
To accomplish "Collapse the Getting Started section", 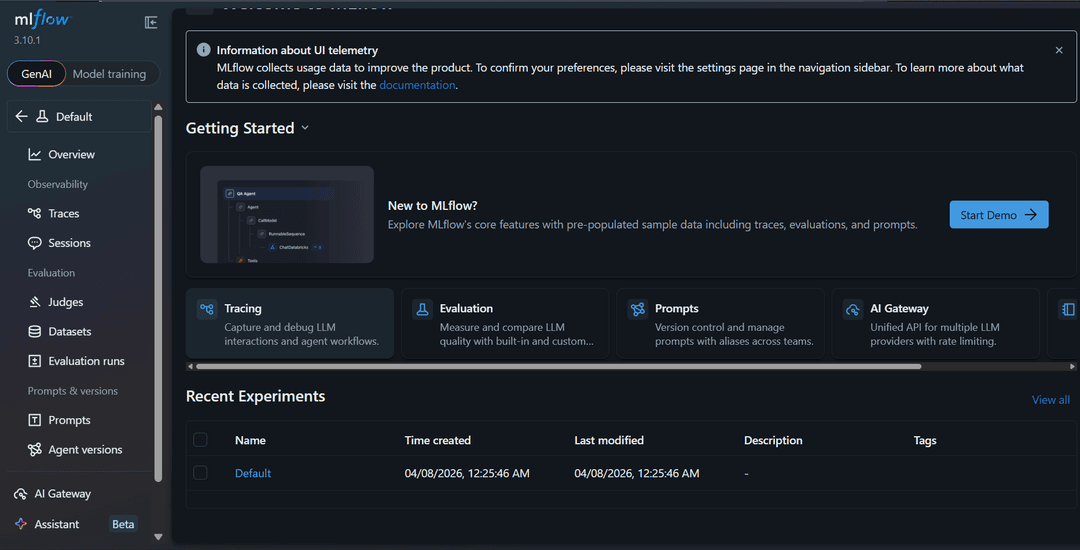I will click(306, 128).
